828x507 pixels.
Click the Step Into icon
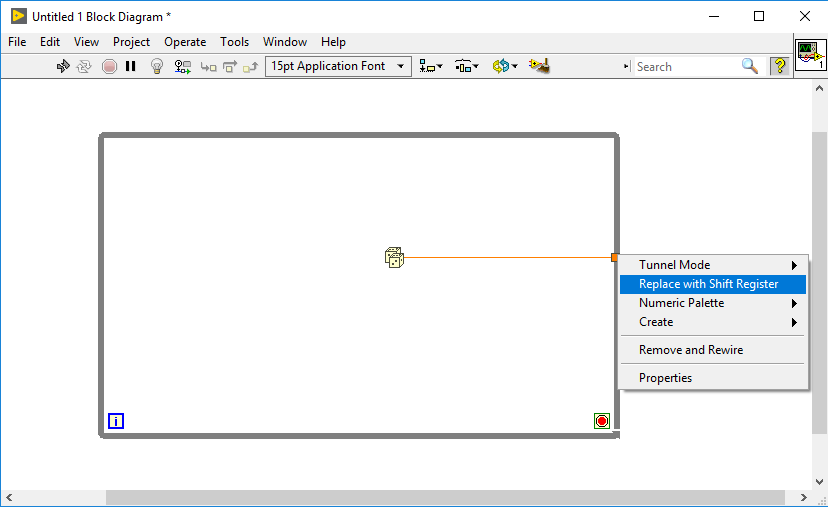click(x=209, y=67)
